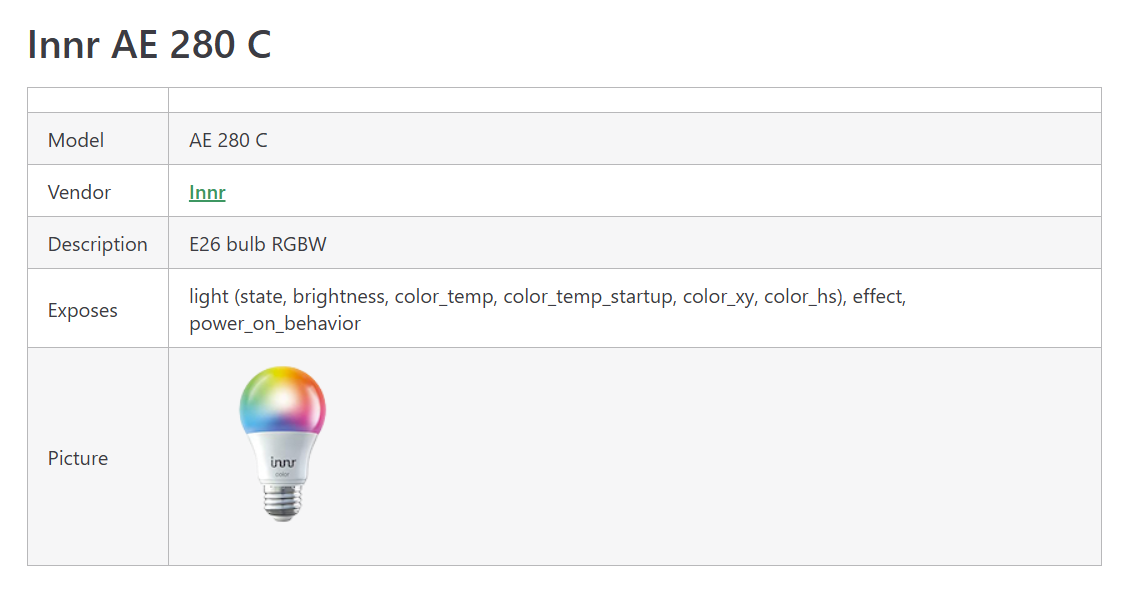This screenshot has height=593, width=1130.
Task: Select the Vendor row label
Action: [79, 192]
